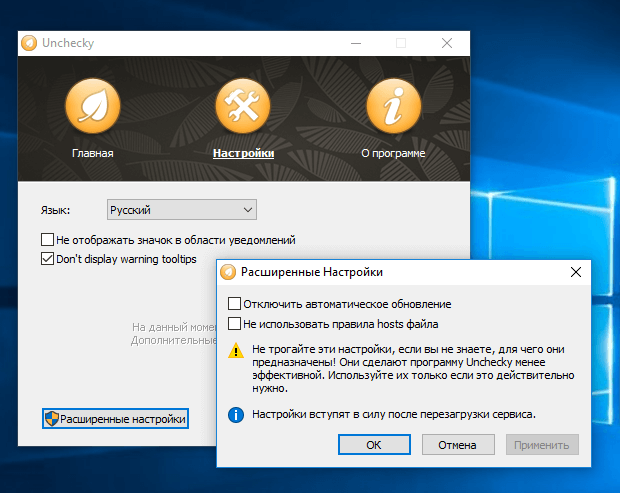
Task: Open the Главная leaf icon
Action: tap(93, 106)
